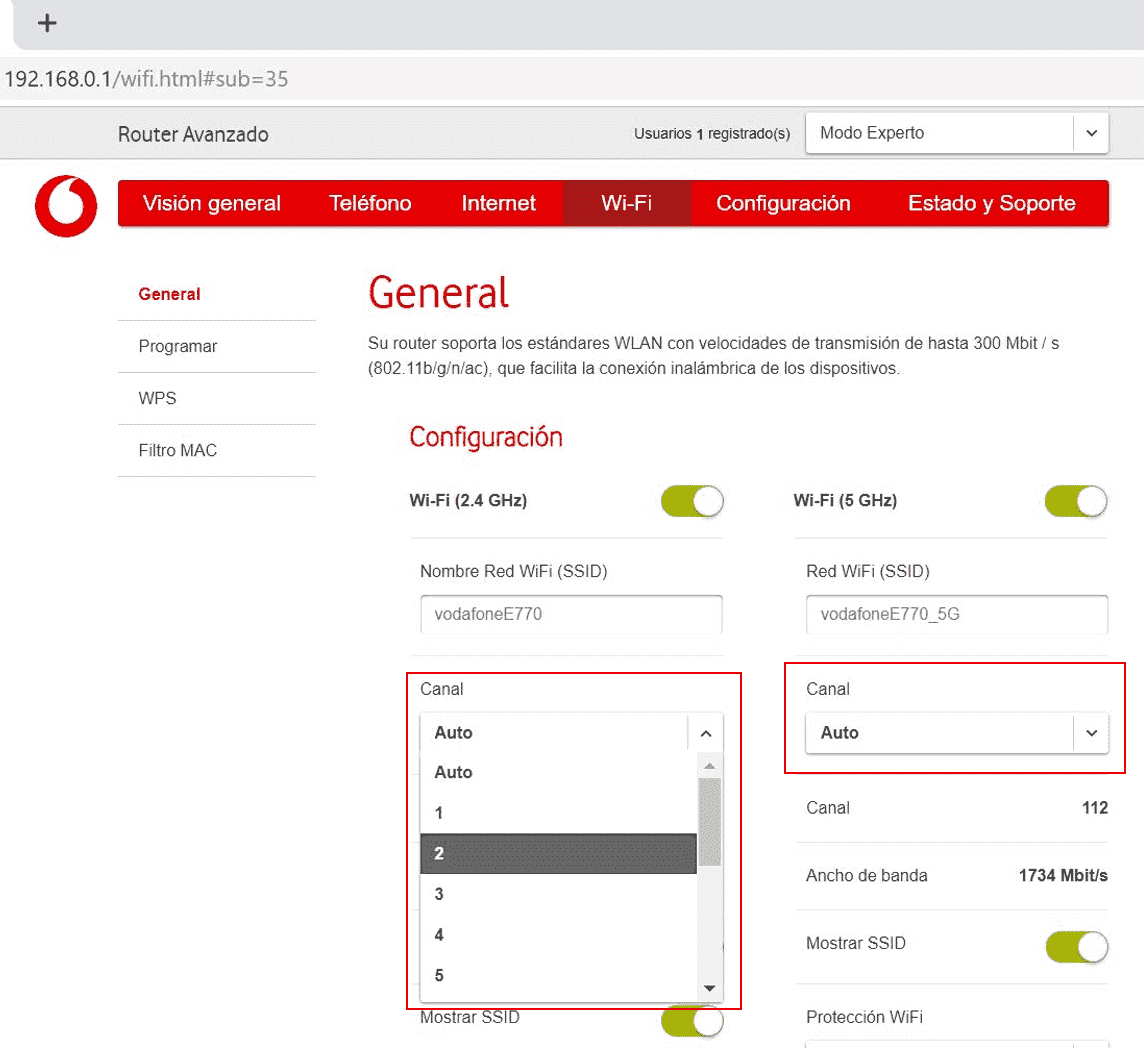Toggle Mostrar SSID for 5 GHz network
The width and height of the screenshot is (1144, 1048).
(1076, 945)
